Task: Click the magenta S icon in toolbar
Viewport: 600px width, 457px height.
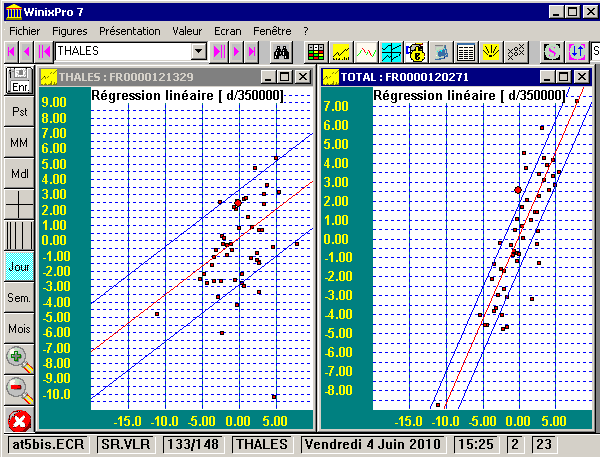Action: 552,52
